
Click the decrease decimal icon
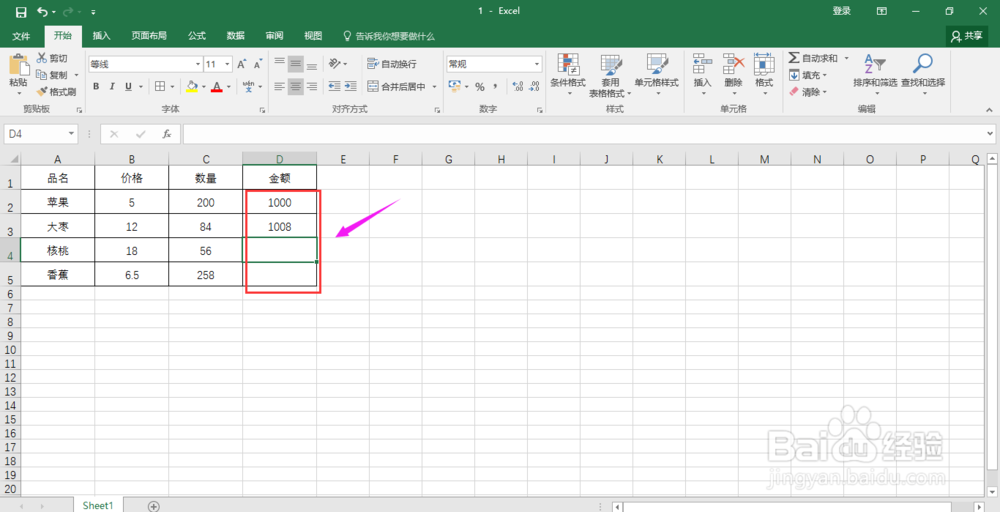[534, 87]
